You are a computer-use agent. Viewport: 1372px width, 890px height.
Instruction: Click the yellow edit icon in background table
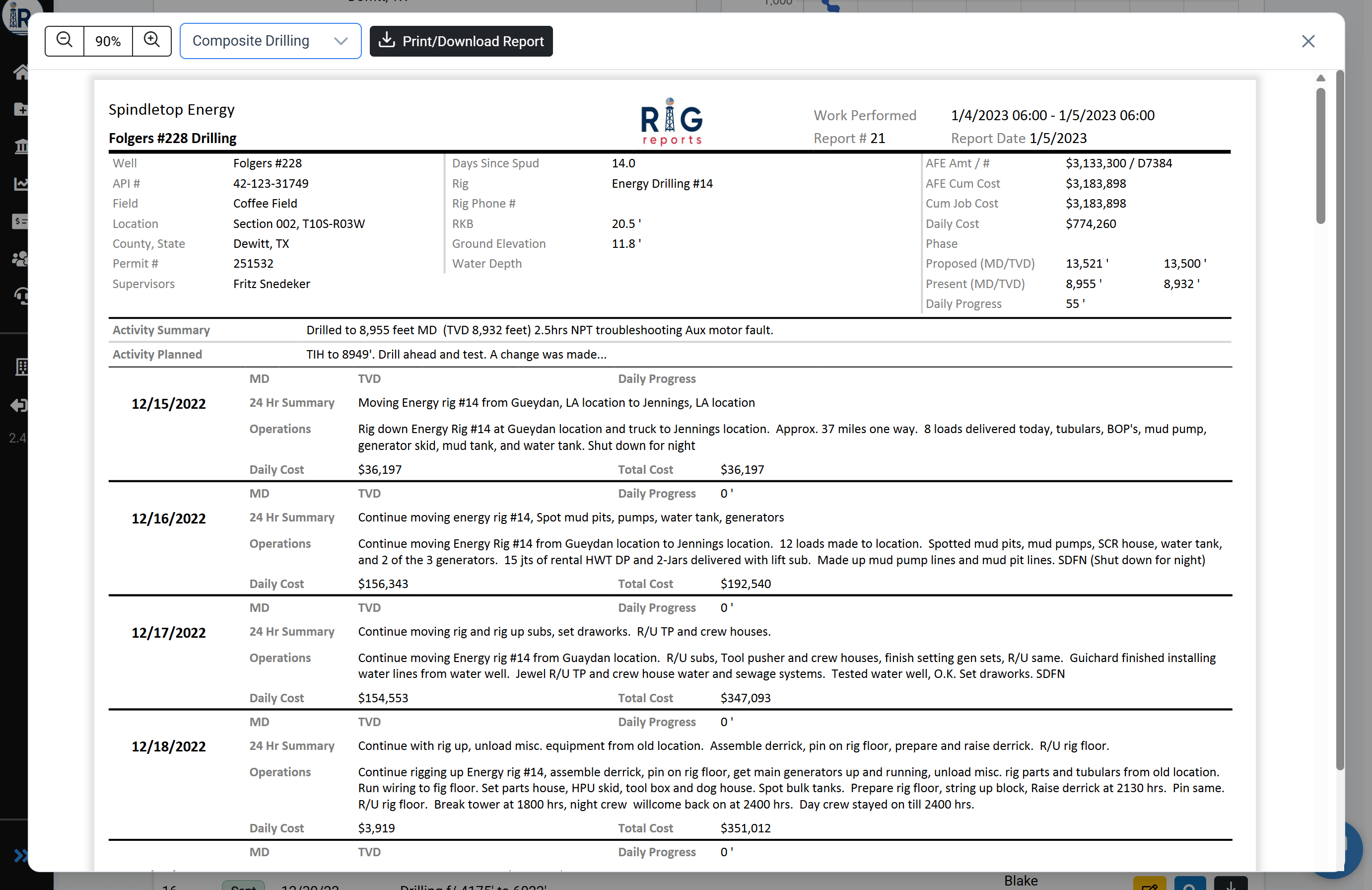(x=1150, y=883)
